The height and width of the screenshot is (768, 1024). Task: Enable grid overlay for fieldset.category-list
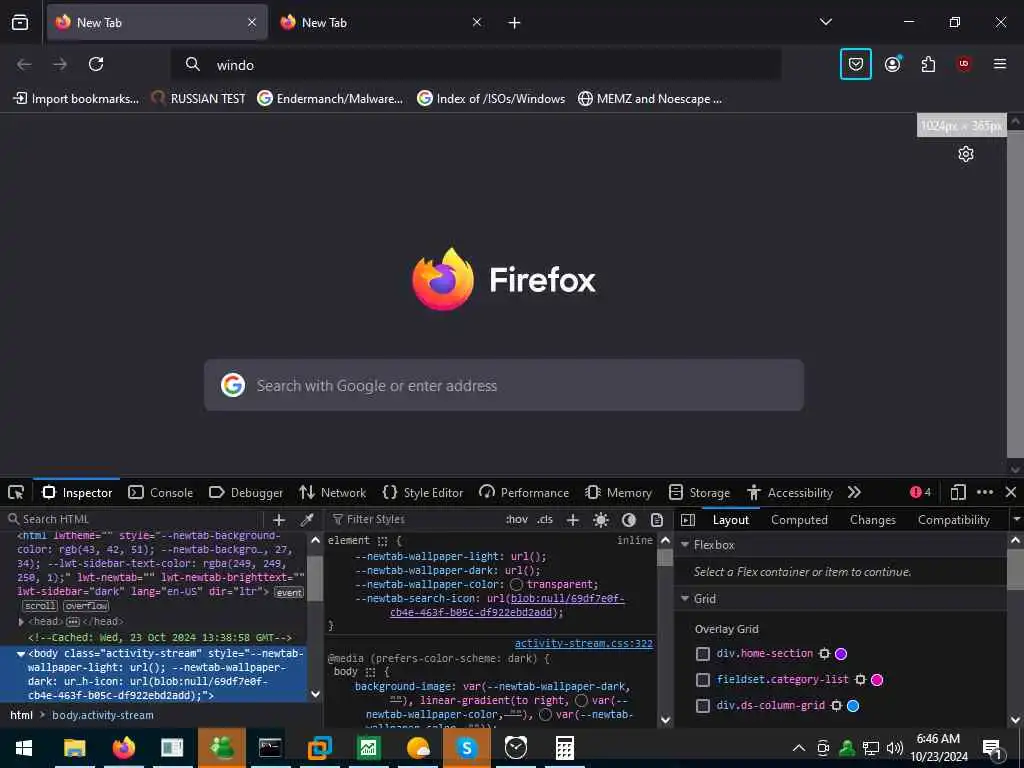click(x=703, y=680)
